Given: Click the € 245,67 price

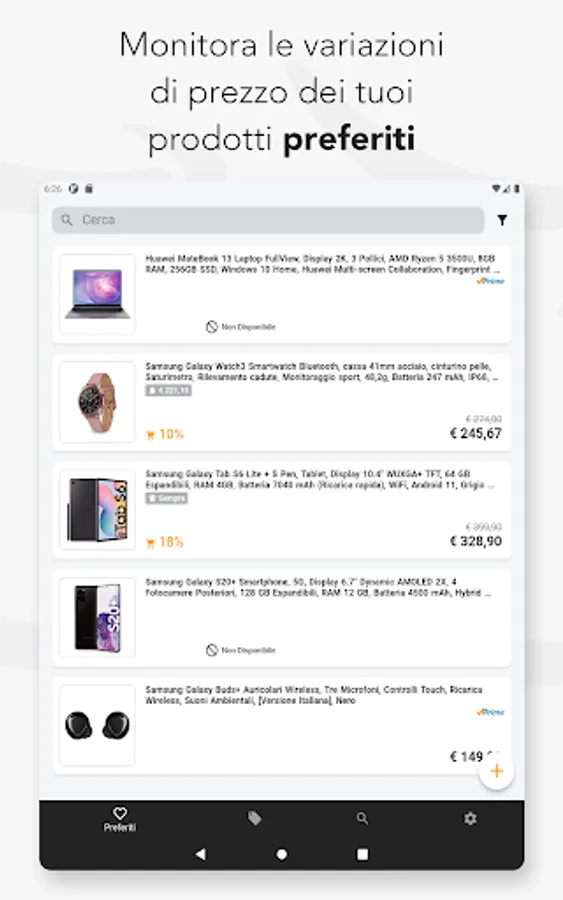Looking at the screenshot, I should click(x=476, y=433).
